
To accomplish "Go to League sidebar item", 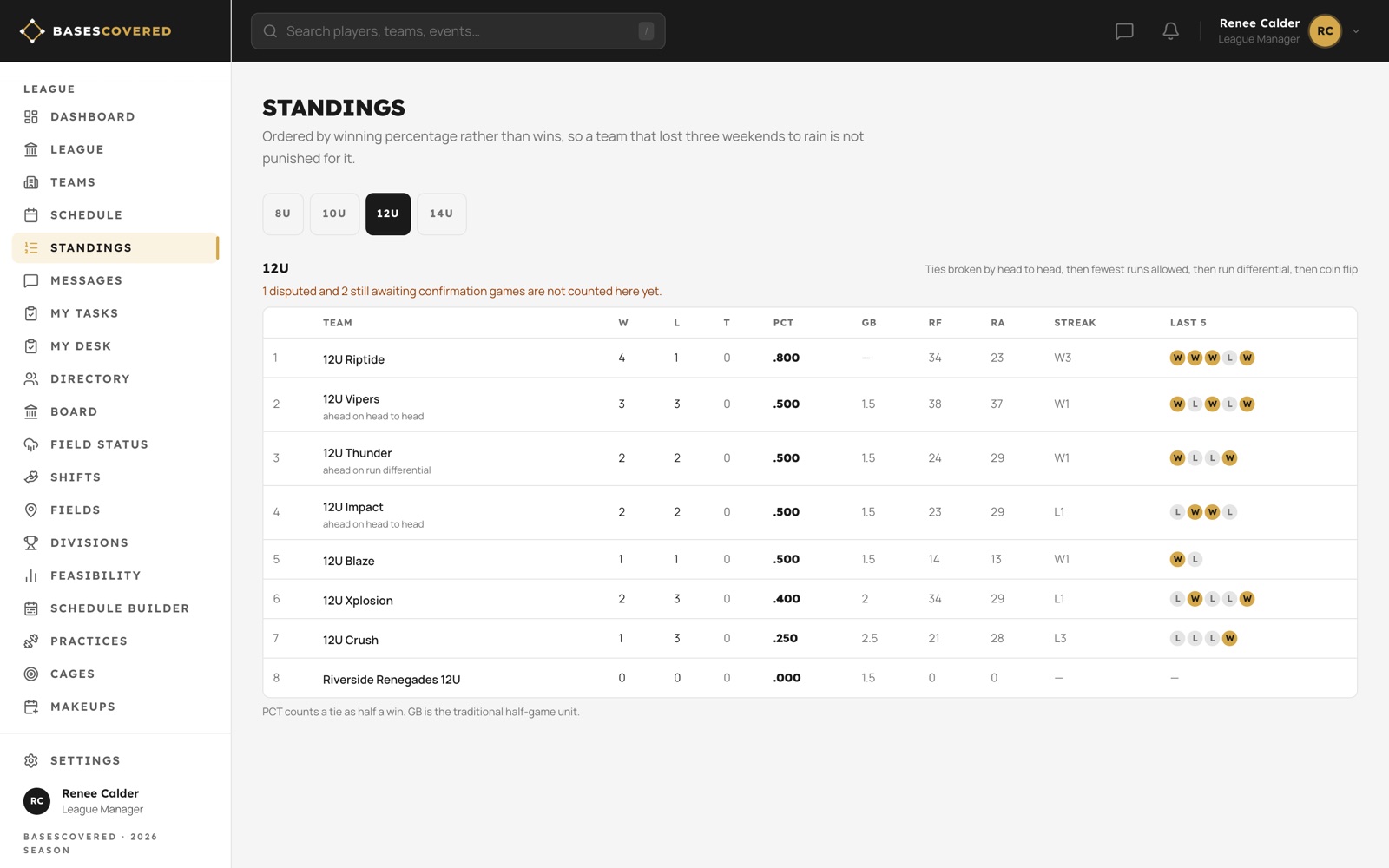I will tap(115, 149).
